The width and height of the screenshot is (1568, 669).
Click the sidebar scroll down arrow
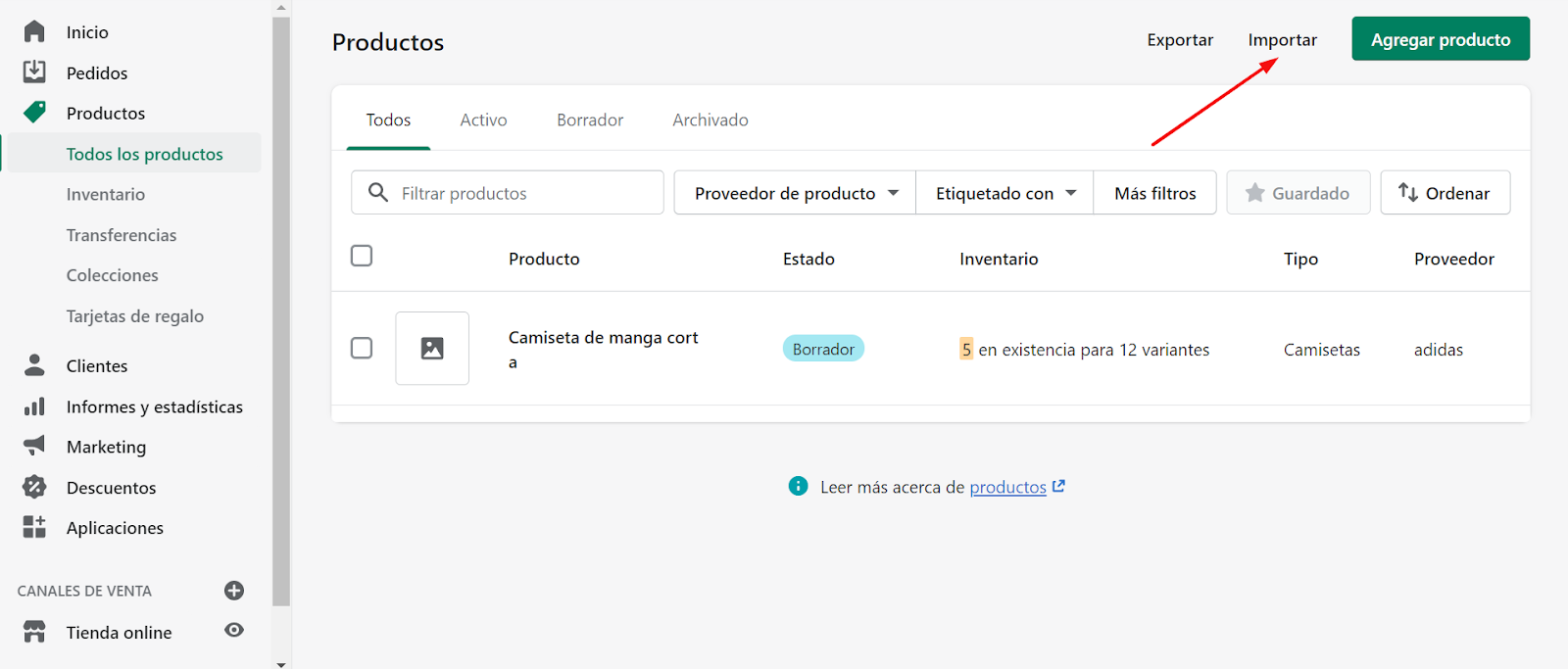point(281,663)
